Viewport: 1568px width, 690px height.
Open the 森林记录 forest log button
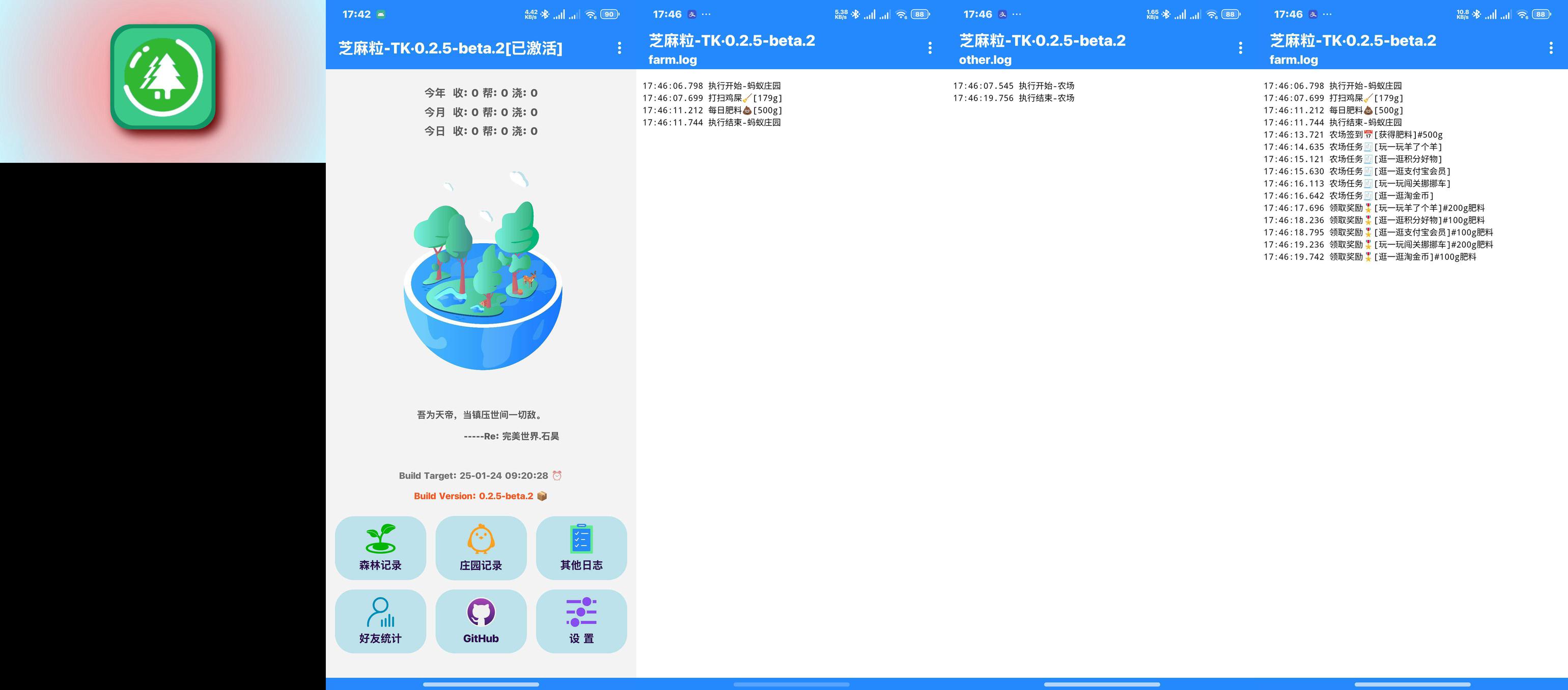[380, 548]
